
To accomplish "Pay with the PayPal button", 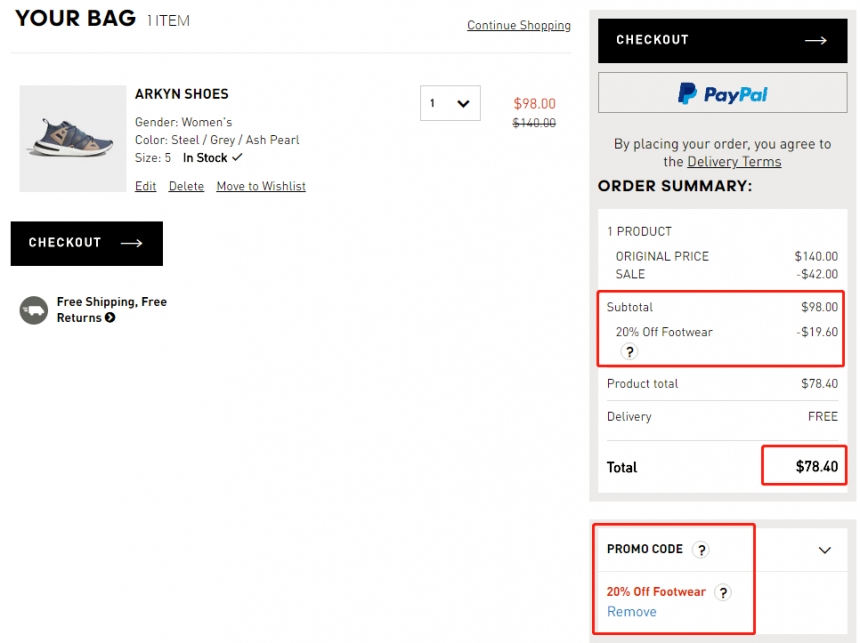I will [x=722, y=93].
